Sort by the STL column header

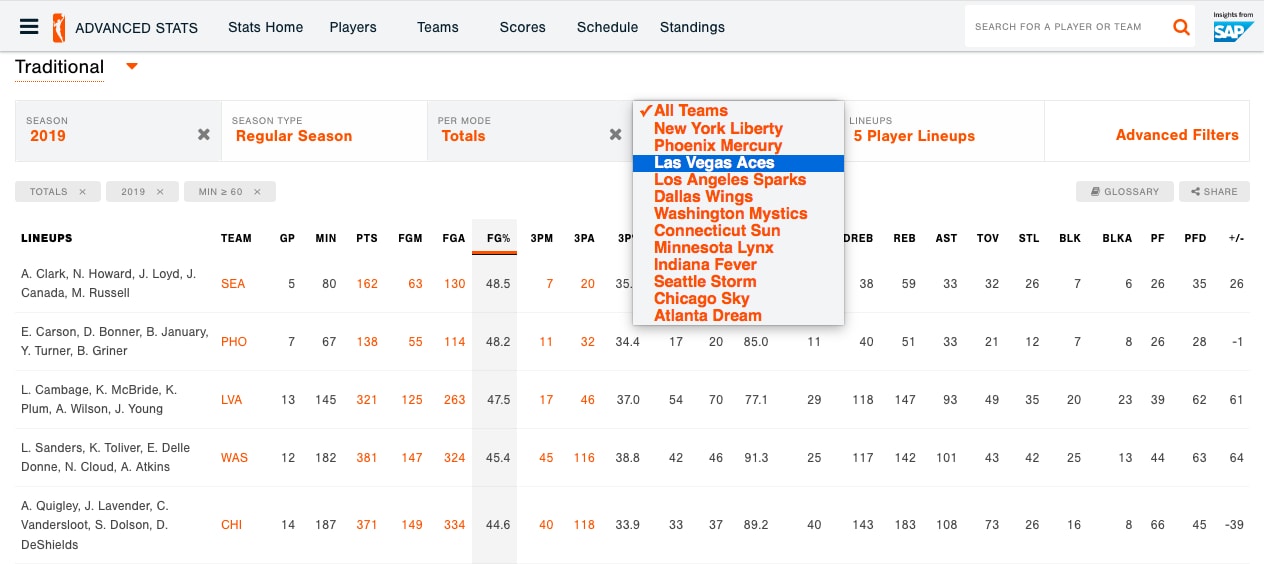point(1029,238)
